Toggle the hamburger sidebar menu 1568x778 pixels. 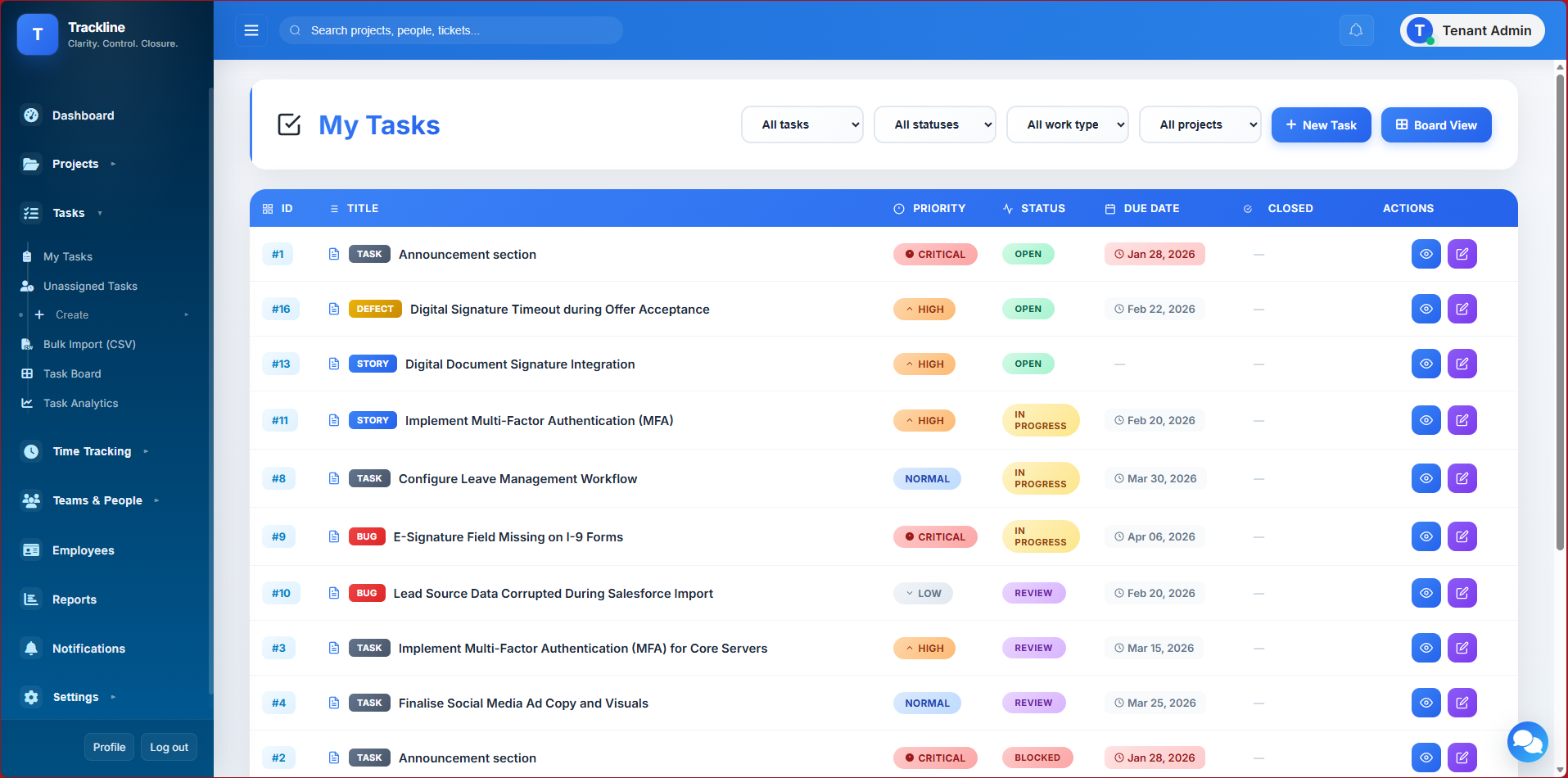(251, 30)
